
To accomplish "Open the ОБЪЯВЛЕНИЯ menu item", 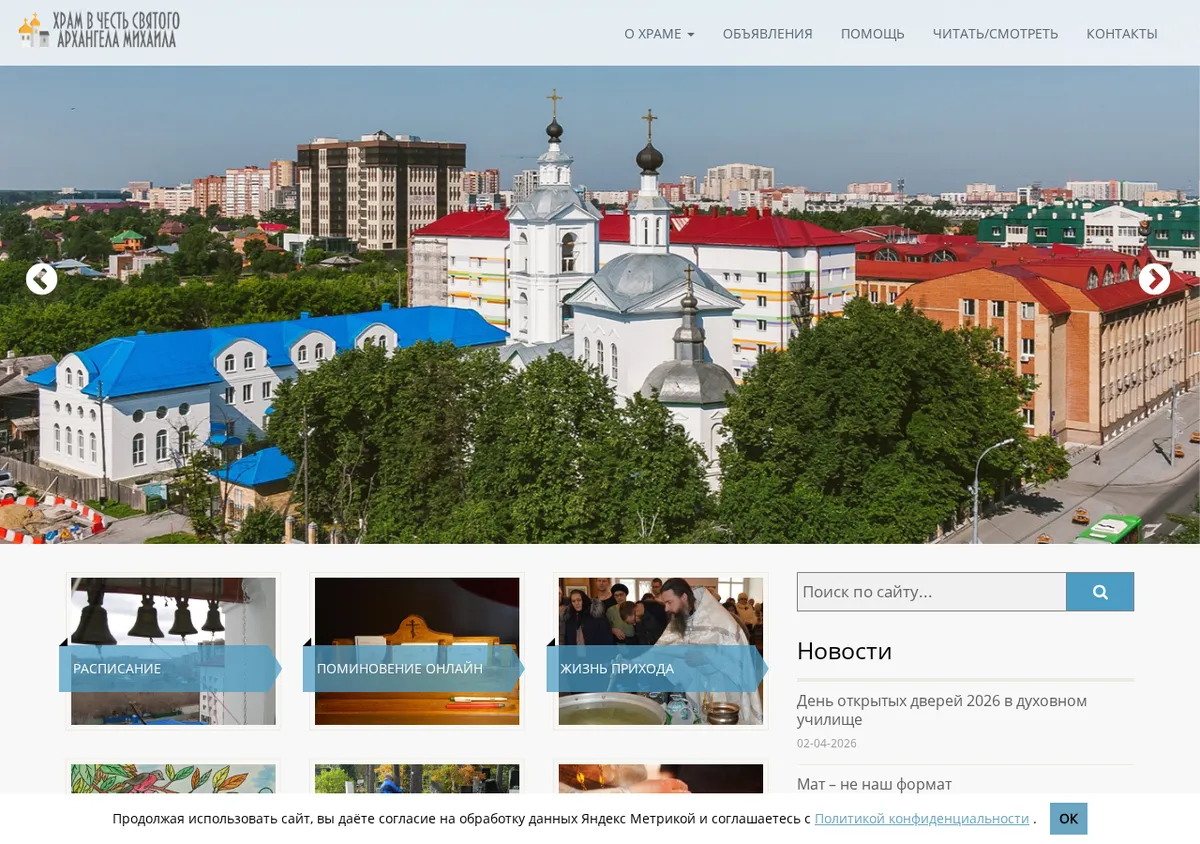I will click(767, 33).
